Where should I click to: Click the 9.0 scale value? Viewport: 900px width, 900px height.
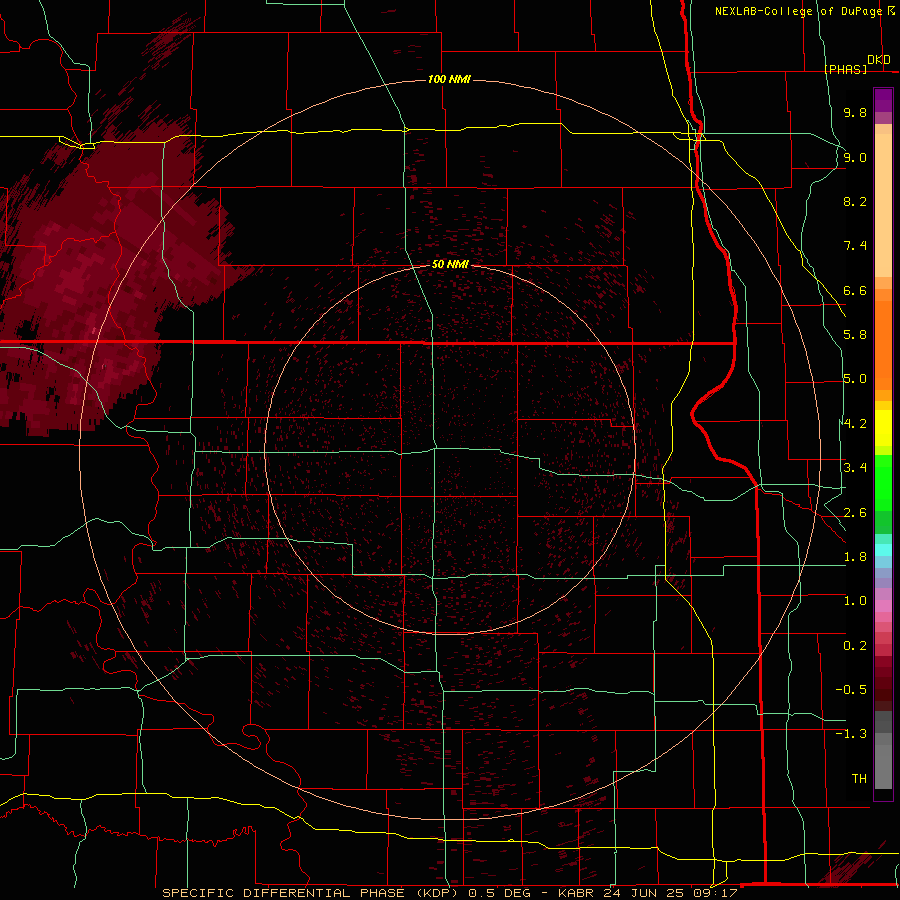855,157
